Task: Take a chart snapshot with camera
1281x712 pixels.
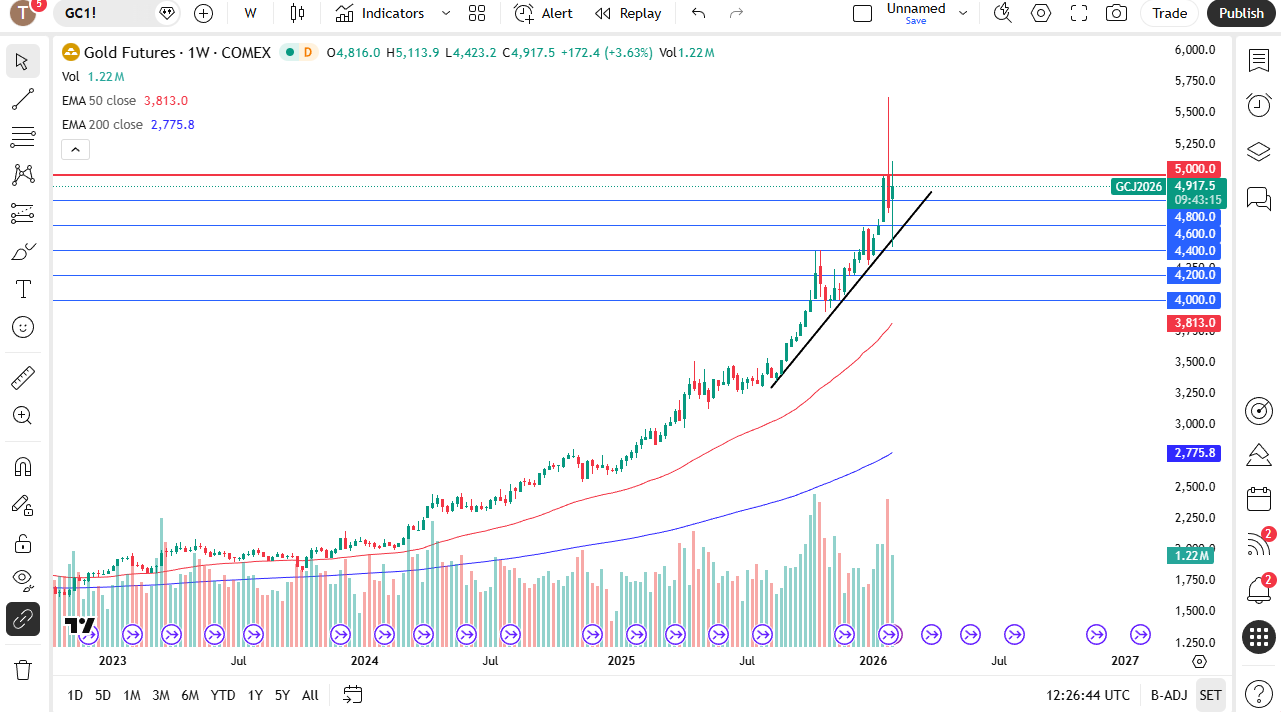Action: click(x=1116, y=13)
